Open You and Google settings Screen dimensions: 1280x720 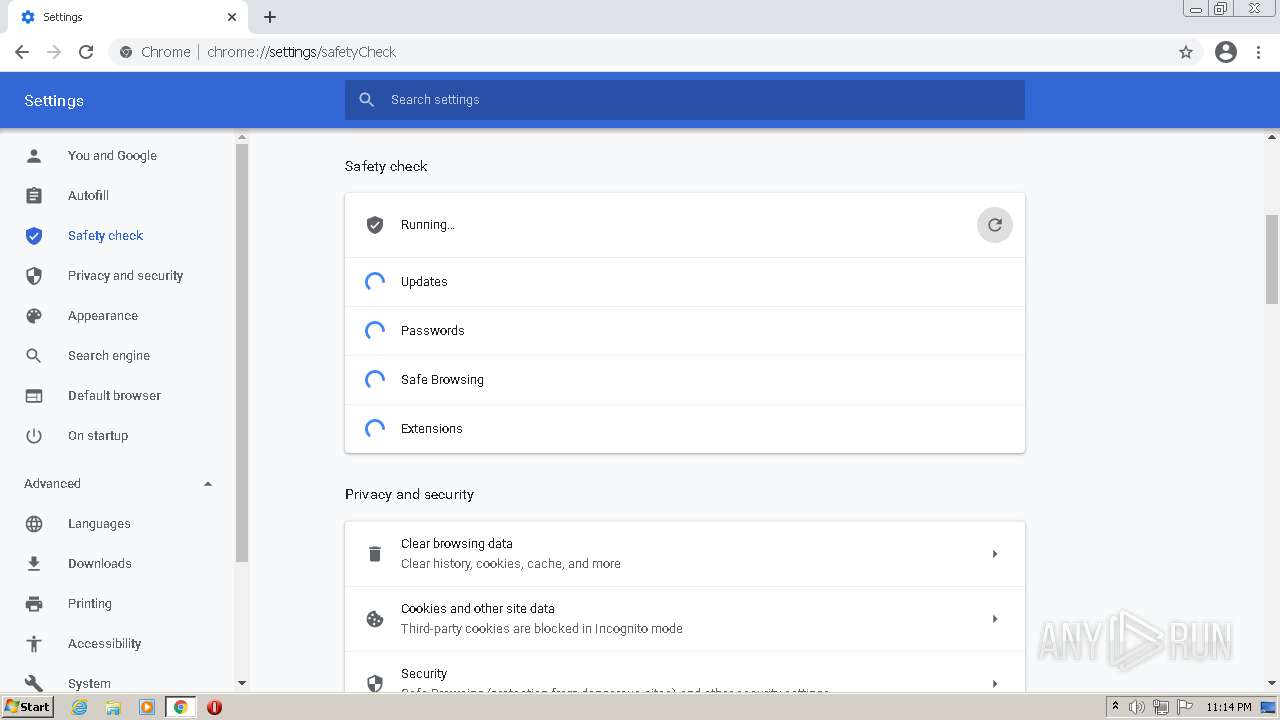[112, 156]
